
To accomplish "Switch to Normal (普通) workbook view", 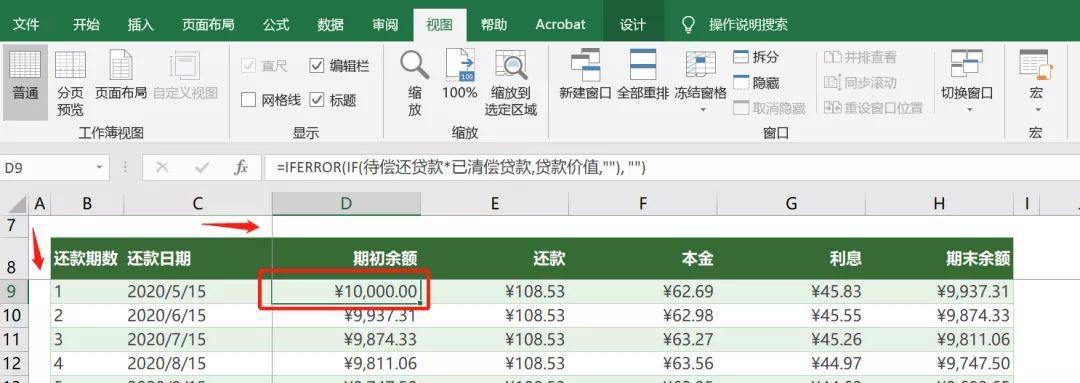I will pos(25,82).
